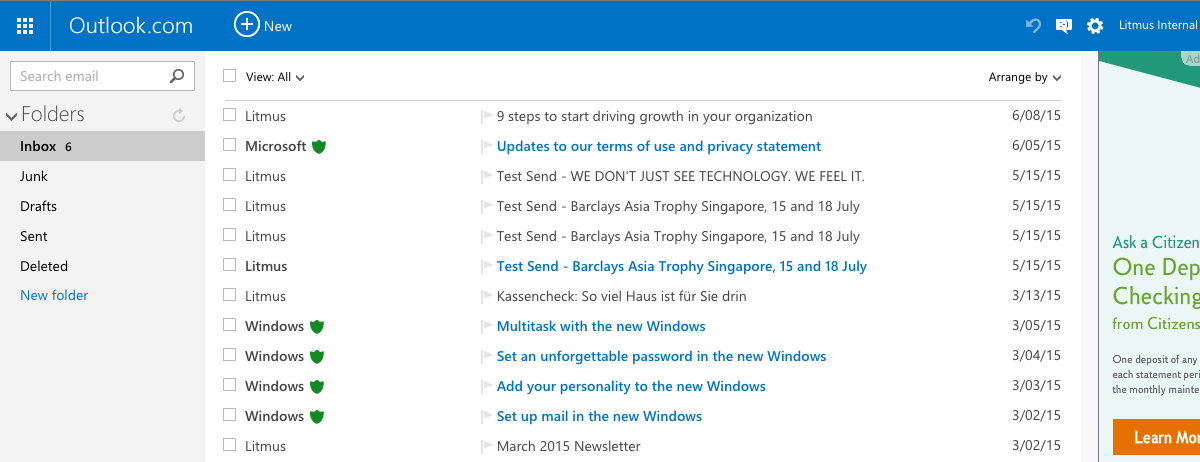Click the shield icon on Set up mail email
1200x462 pixels.
(317, 416)
